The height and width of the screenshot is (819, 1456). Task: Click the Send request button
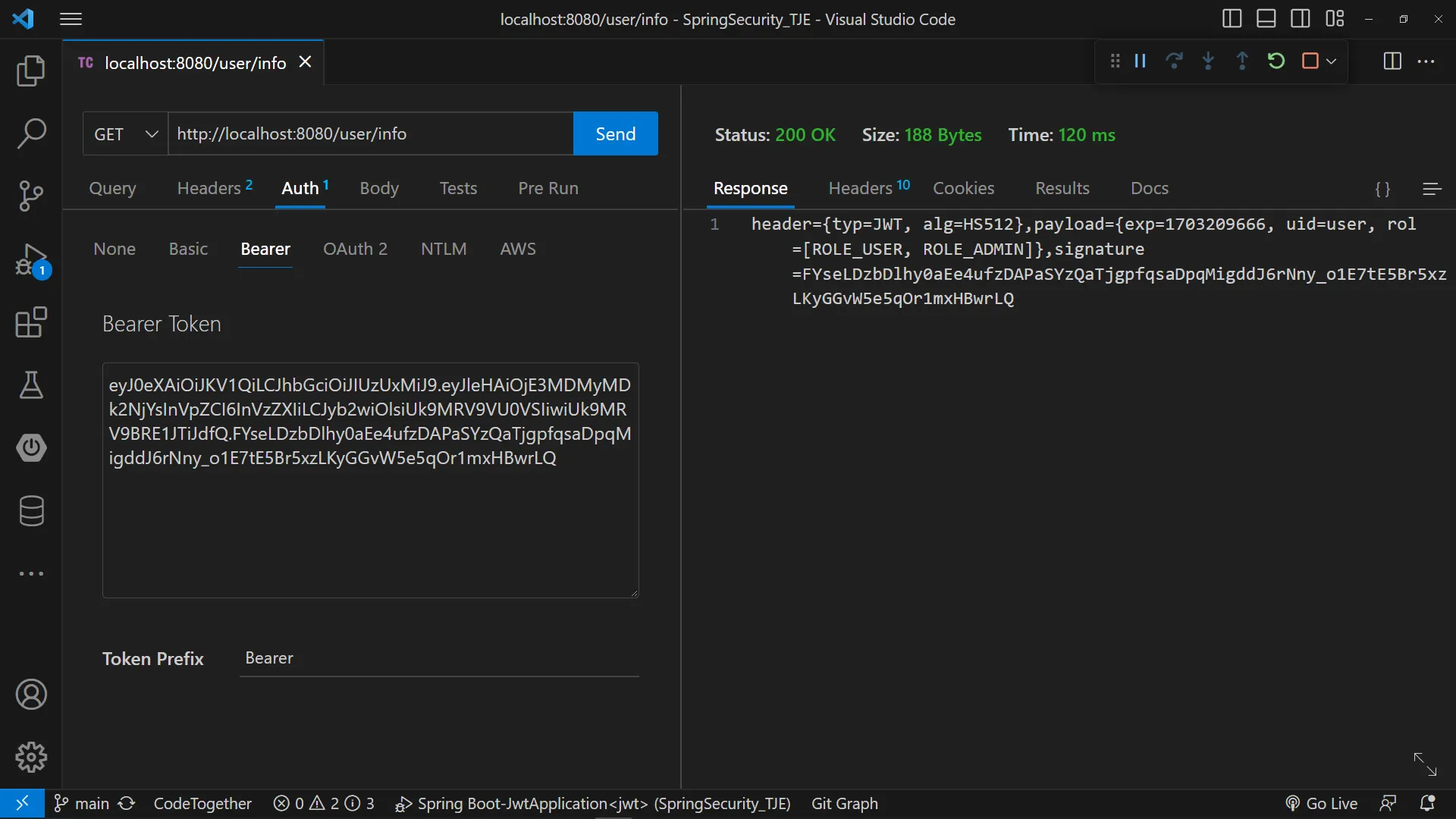coord(615,134)
